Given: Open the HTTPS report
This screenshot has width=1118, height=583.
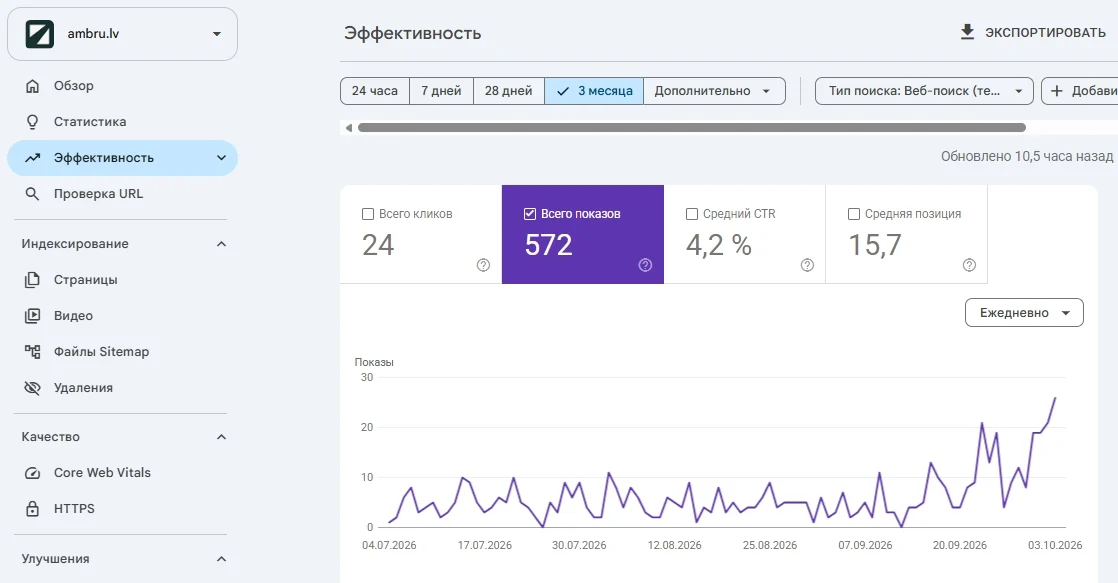Looking at the screenshot, I should click(x=122, y=509).
